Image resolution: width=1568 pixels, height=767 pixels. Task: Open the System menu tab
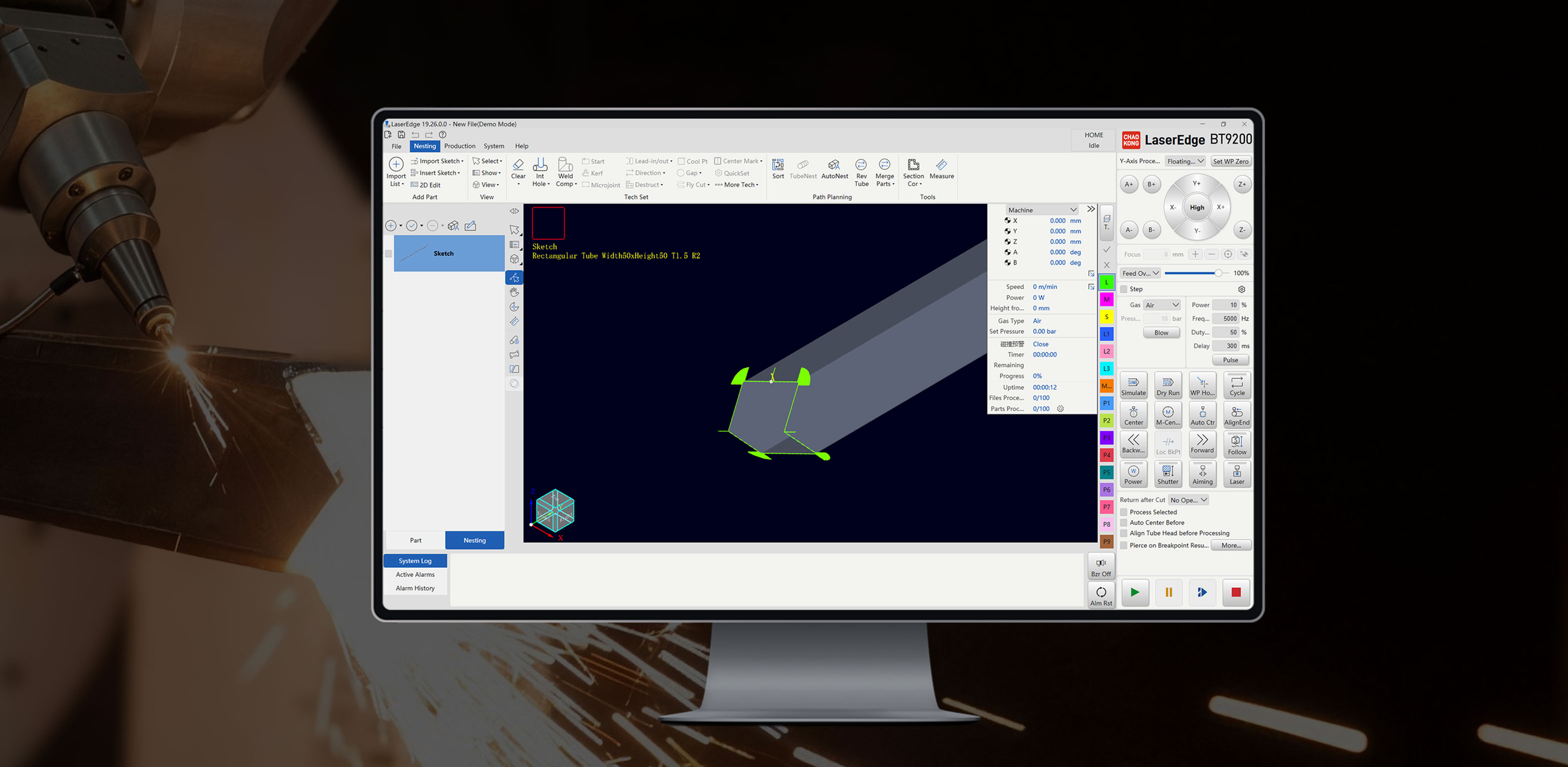(x=494, y=146)
